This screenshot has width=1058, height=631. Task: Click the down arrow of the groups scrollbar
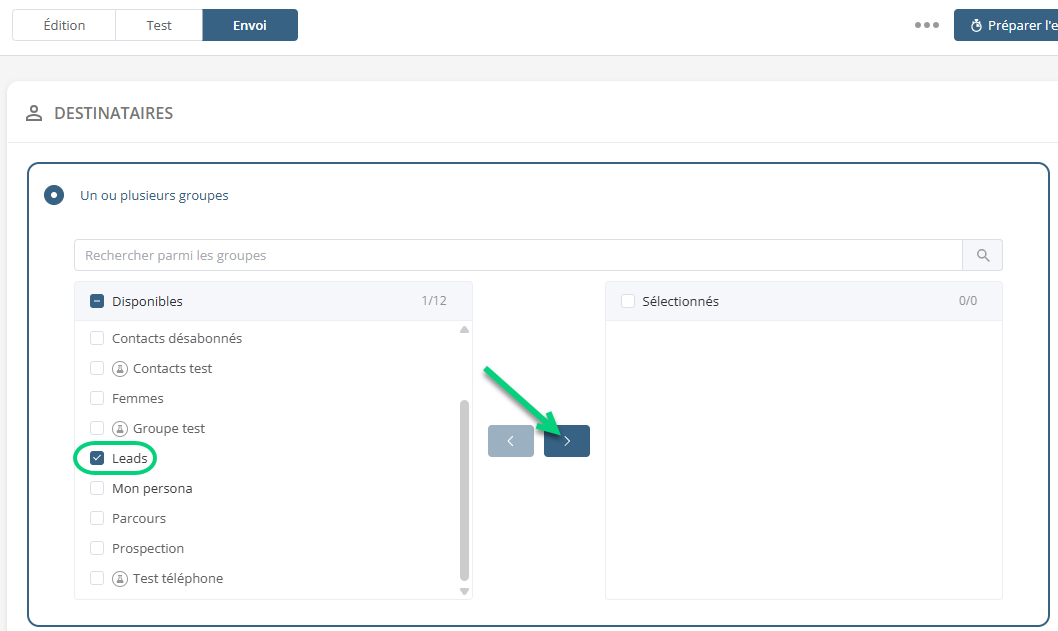pyautogui.click(x=464, y=591)
